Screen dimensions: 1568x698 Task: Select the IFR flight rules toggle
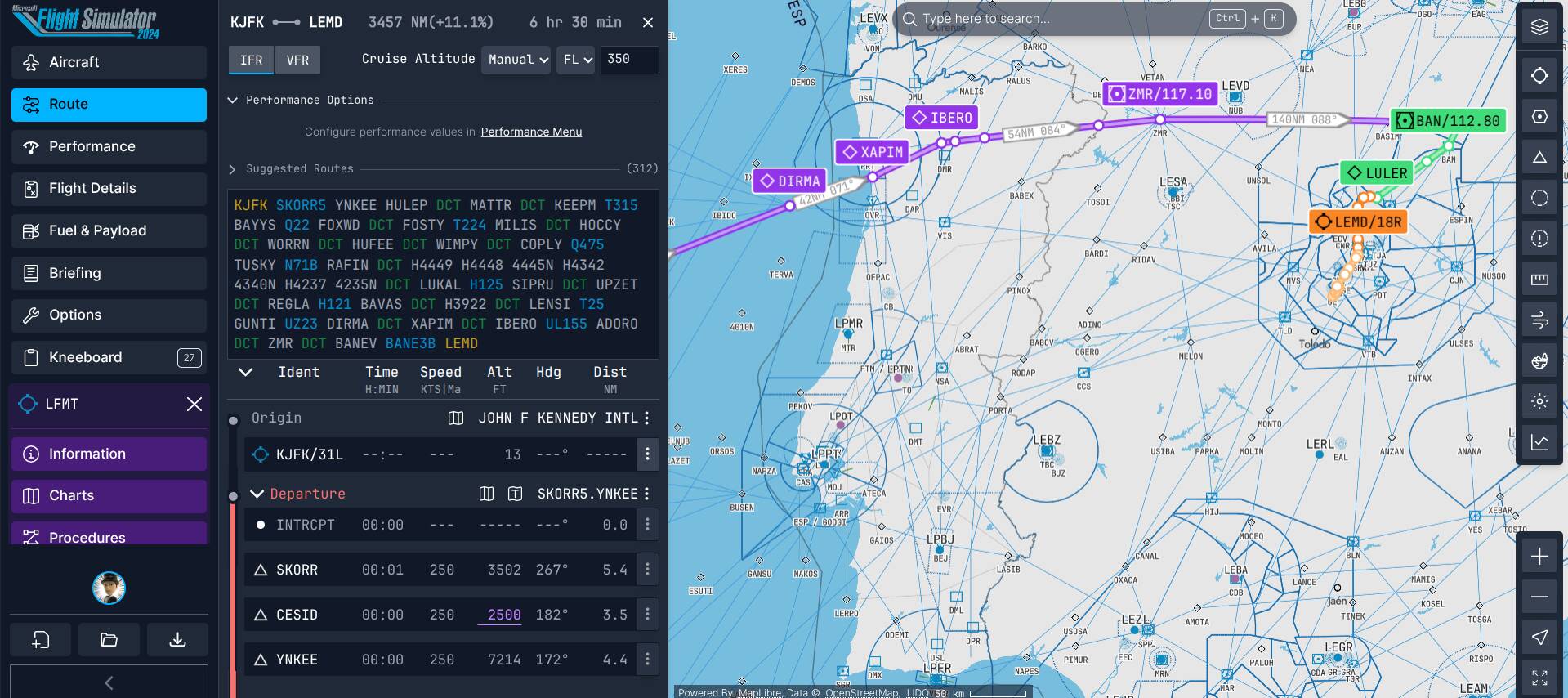click(x=251, y=60)
